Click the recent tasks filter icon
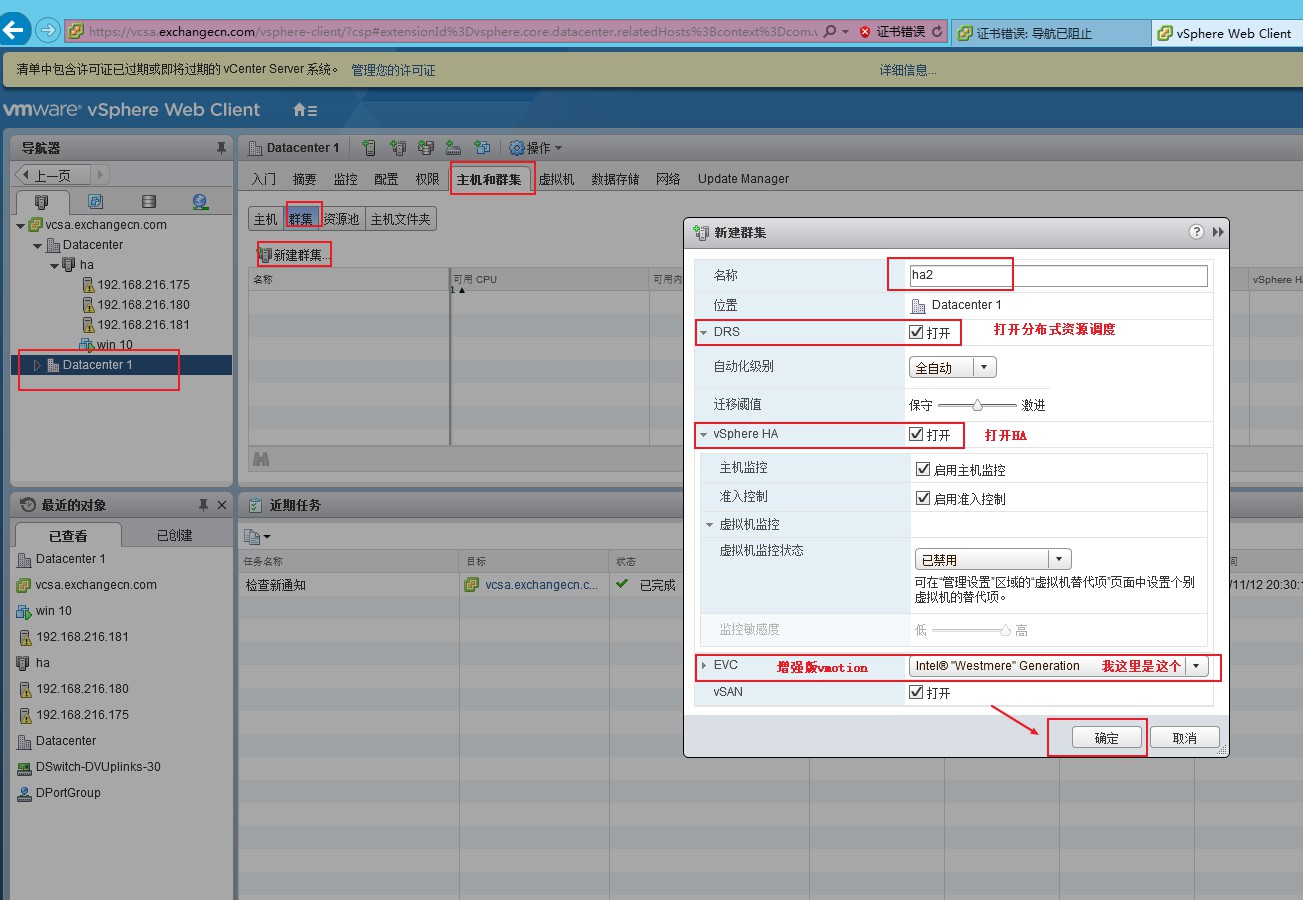This screenshot has height=900, width=1303. (257, 536)
